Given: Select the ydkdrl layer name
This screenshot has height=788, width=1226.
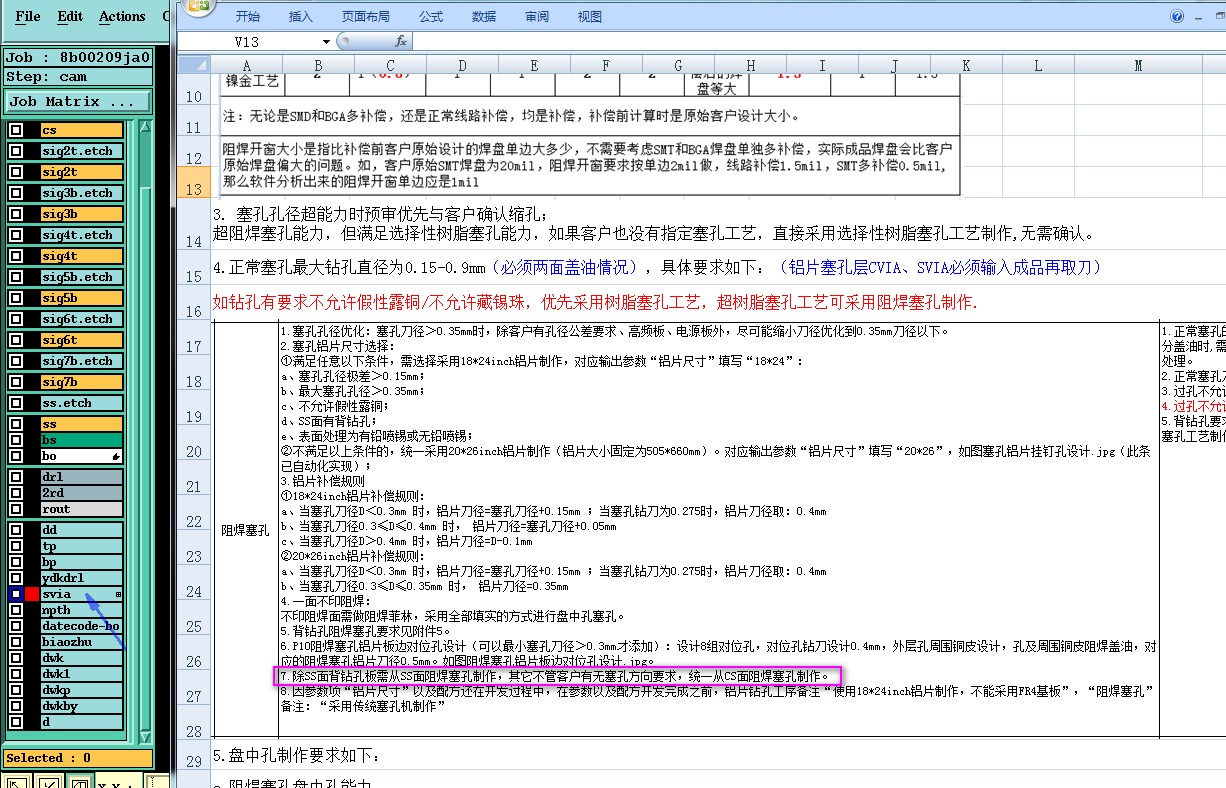Looking at the screenshot, I should [82, 578].
